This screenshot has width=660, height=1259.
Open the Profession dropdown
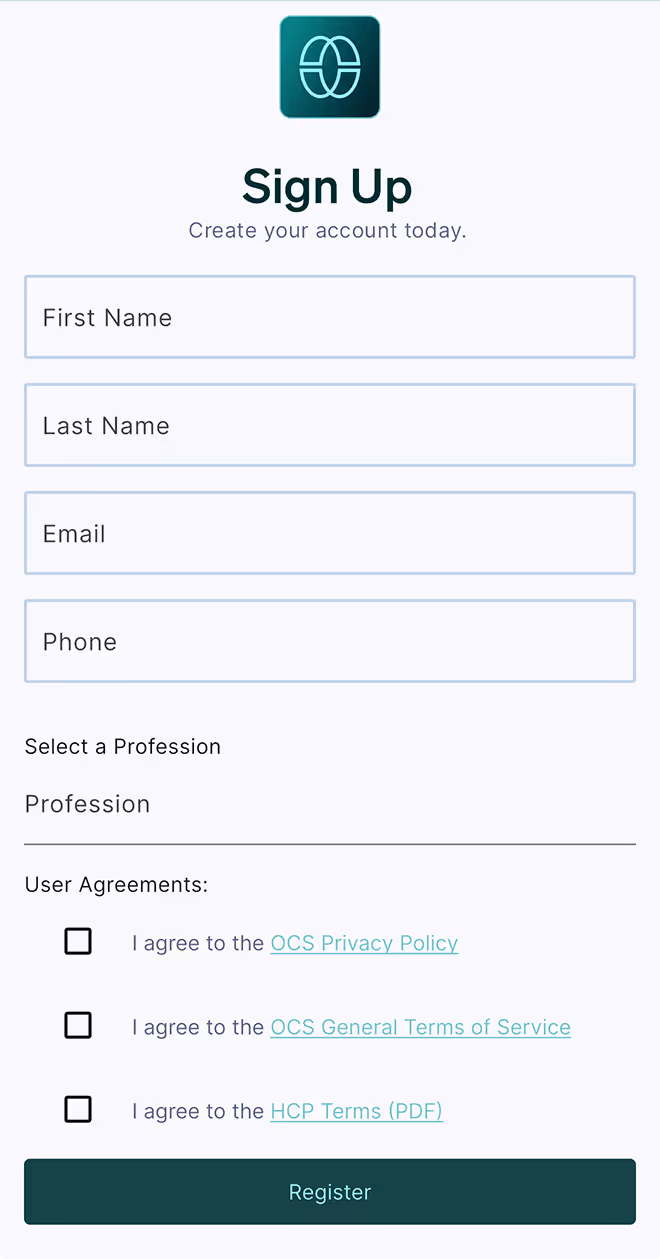[x=330, y=805]
